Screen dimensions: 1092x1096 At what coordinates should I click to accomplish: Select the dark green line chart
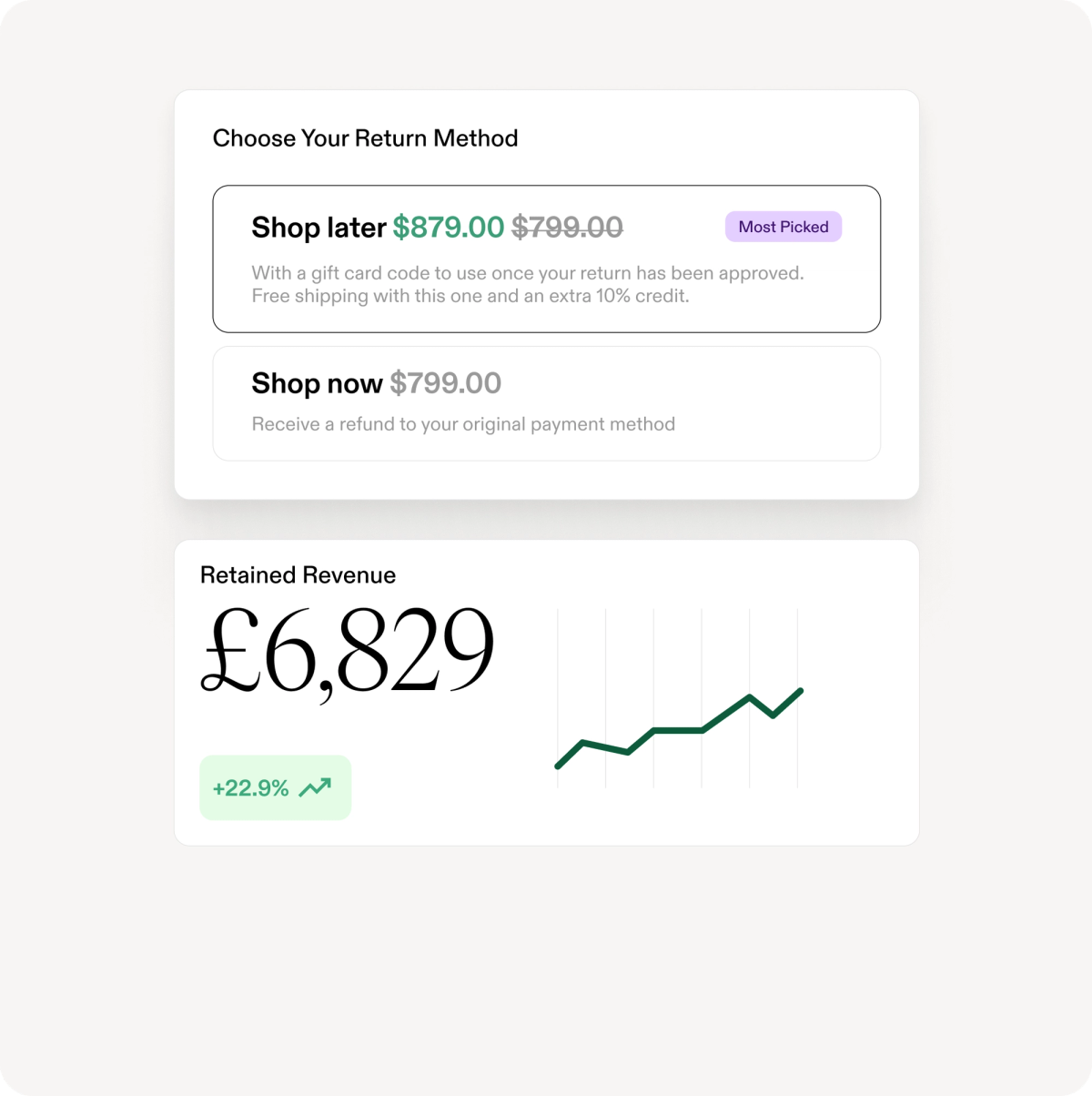click(x=678, y=728)
